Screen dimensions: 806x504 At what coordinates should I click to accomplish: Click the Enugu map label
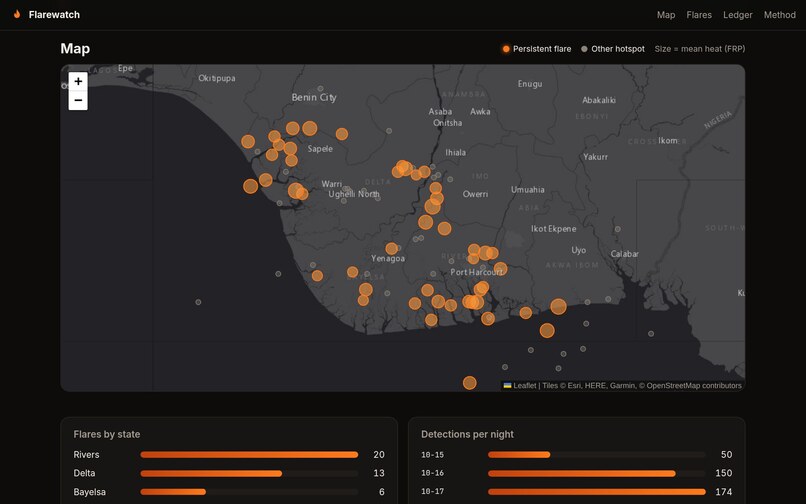(530, 84)
